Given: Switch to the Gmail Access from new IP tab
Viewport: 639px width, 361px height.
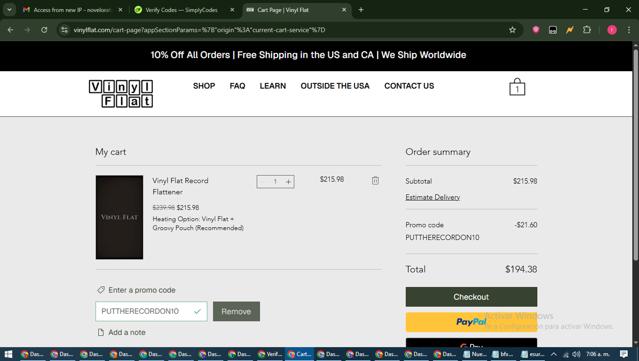Looking at the screenshot, I should [x=72, y=10].
